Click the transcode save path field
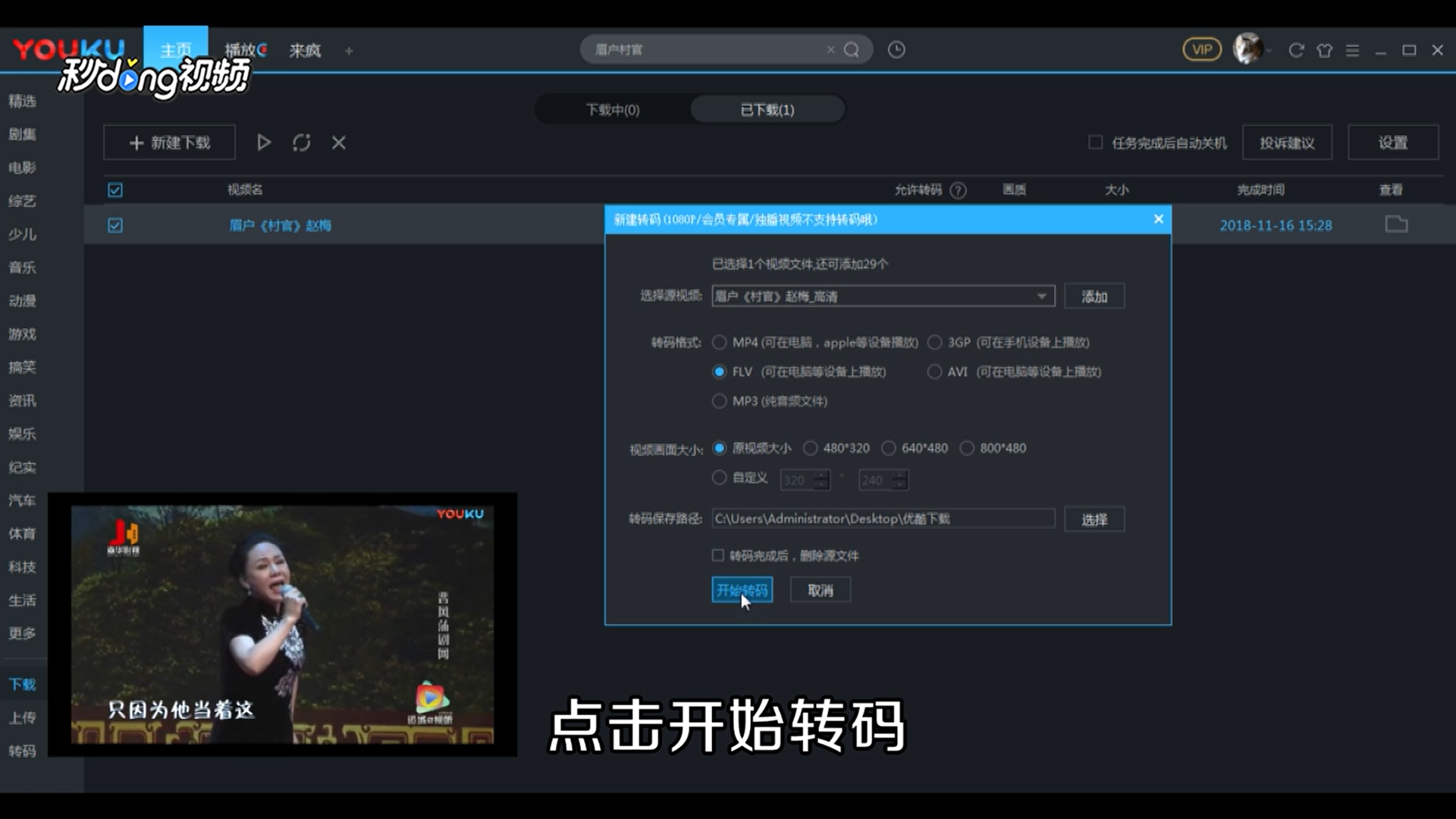The image size is (1456, 819). tap(880, 519)
